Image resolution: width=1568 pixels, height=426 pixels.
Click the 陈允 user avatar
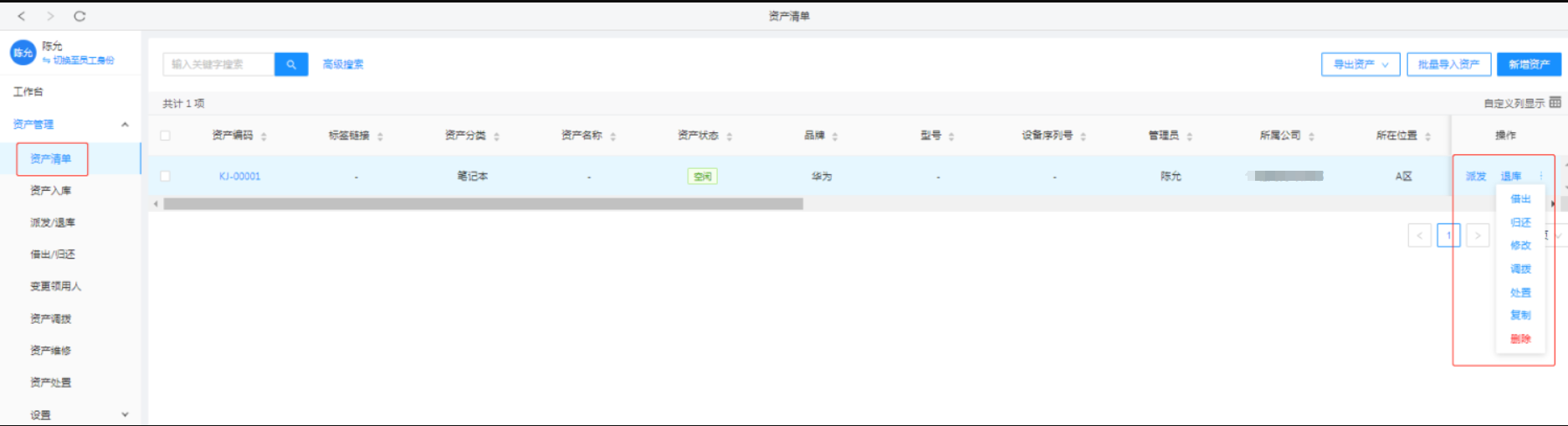(23, 53)
